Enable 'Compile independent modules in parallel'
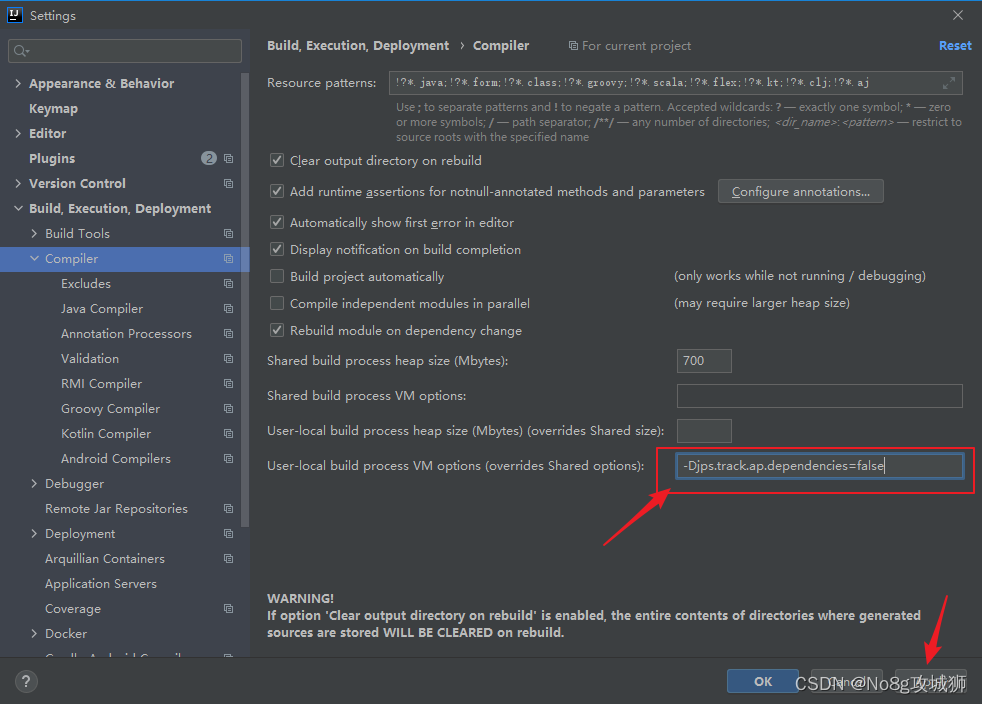This screenshot has width=982, height=704. pos(276,303)
